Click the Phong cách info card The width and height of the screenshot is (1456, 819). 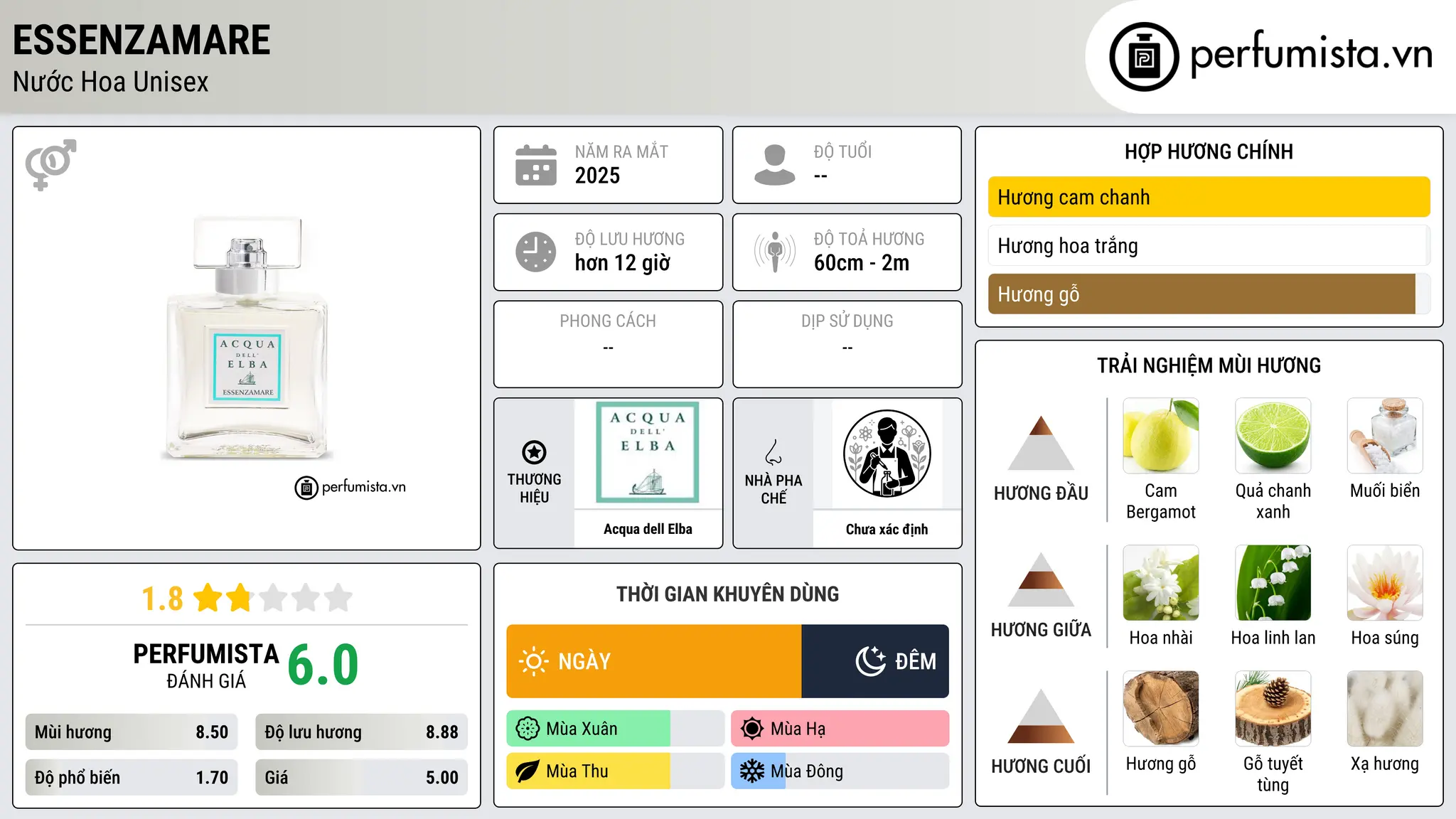(x=608, y=344)
